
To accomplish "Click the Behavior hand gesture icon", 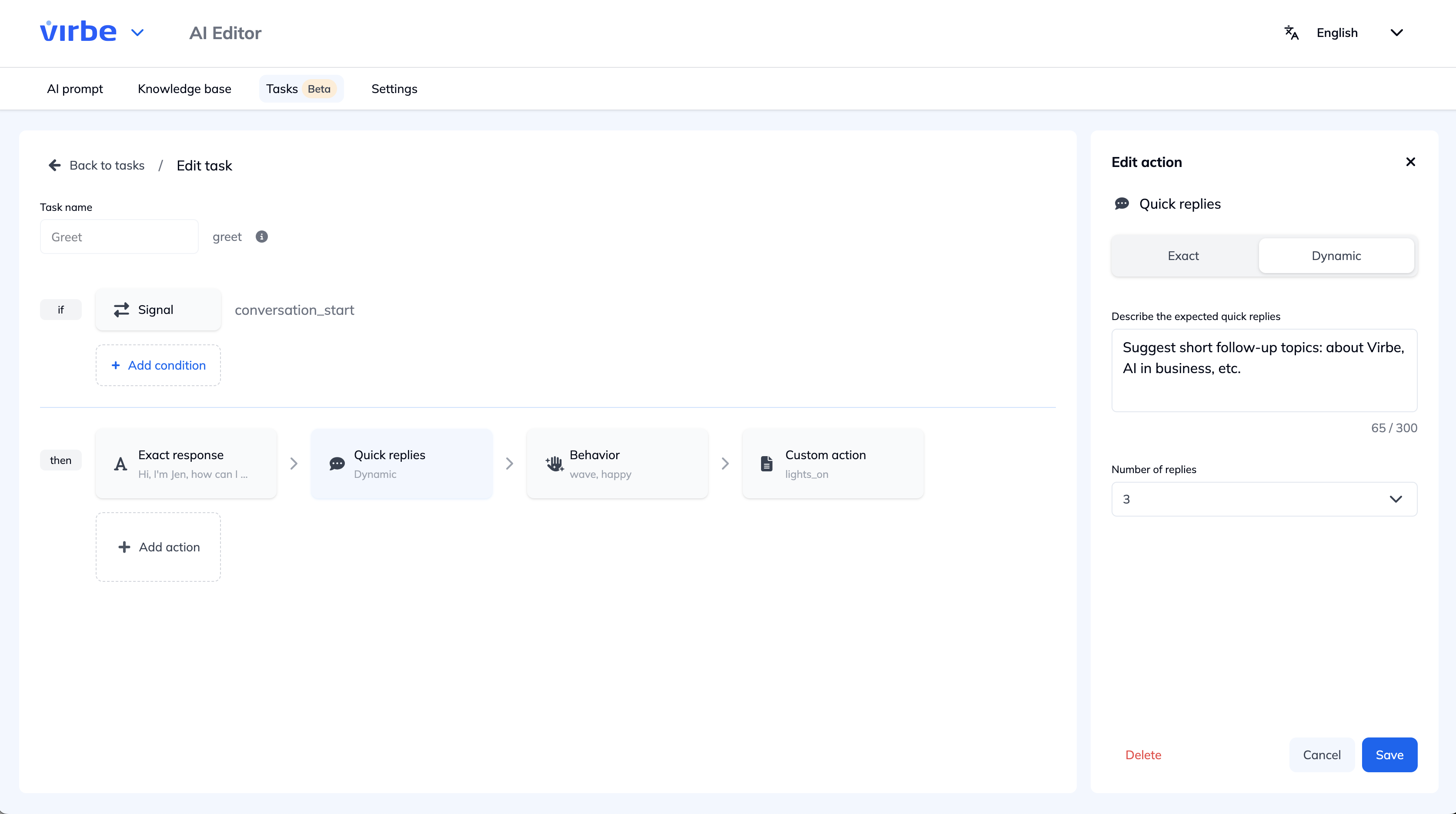I will tap(554, 464).
